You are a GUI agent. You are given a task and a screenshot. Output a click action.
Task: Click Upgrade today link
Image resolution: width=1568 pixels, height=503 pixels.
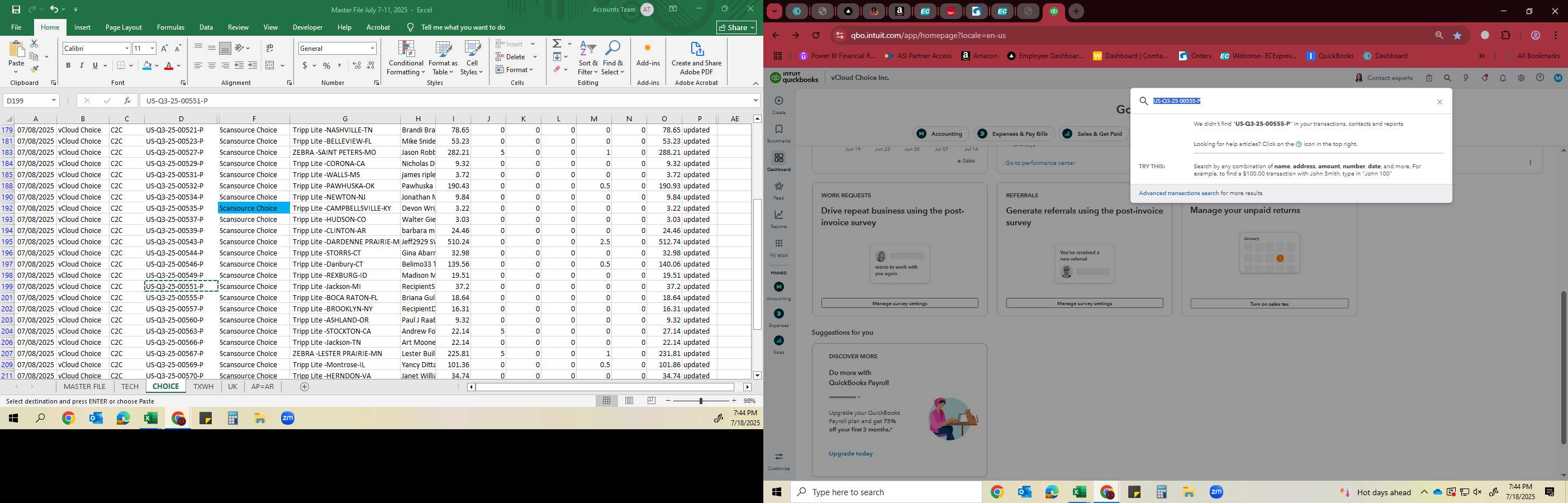pyautogui.click(x=850, y=454)
